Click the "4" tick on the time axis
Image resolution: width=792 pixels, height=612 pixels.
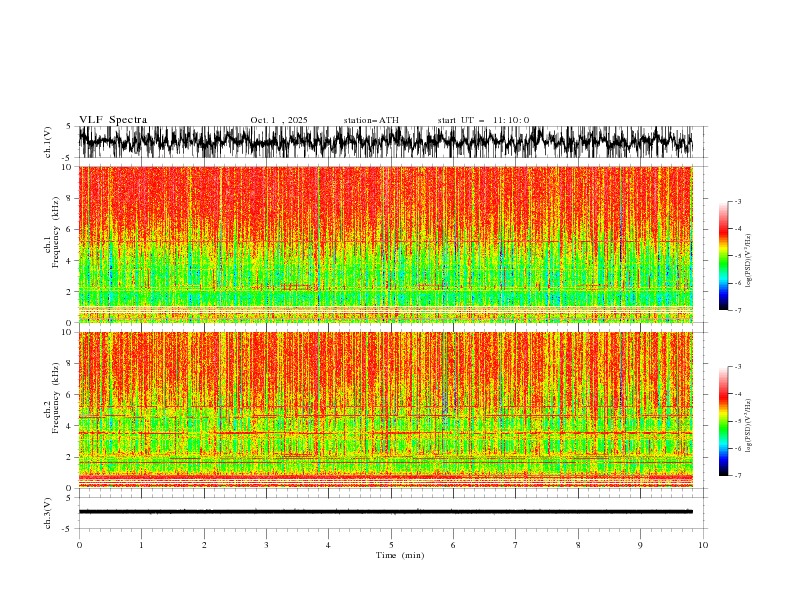(328, 545)
